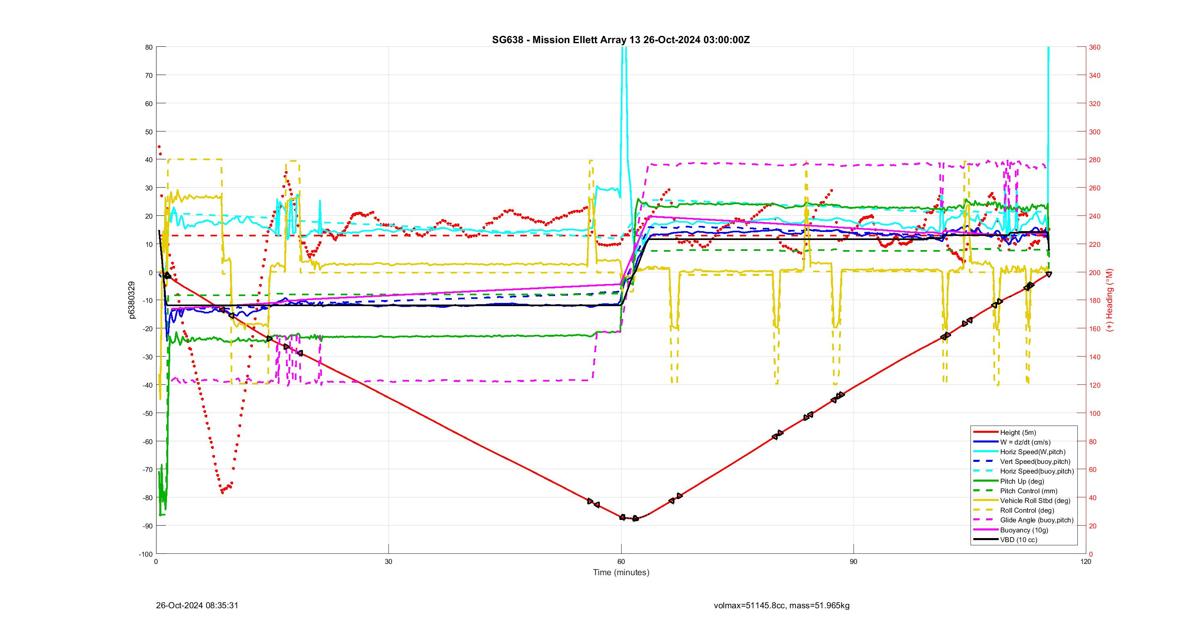Click the left axis tick label '-50'

point(146,413)
